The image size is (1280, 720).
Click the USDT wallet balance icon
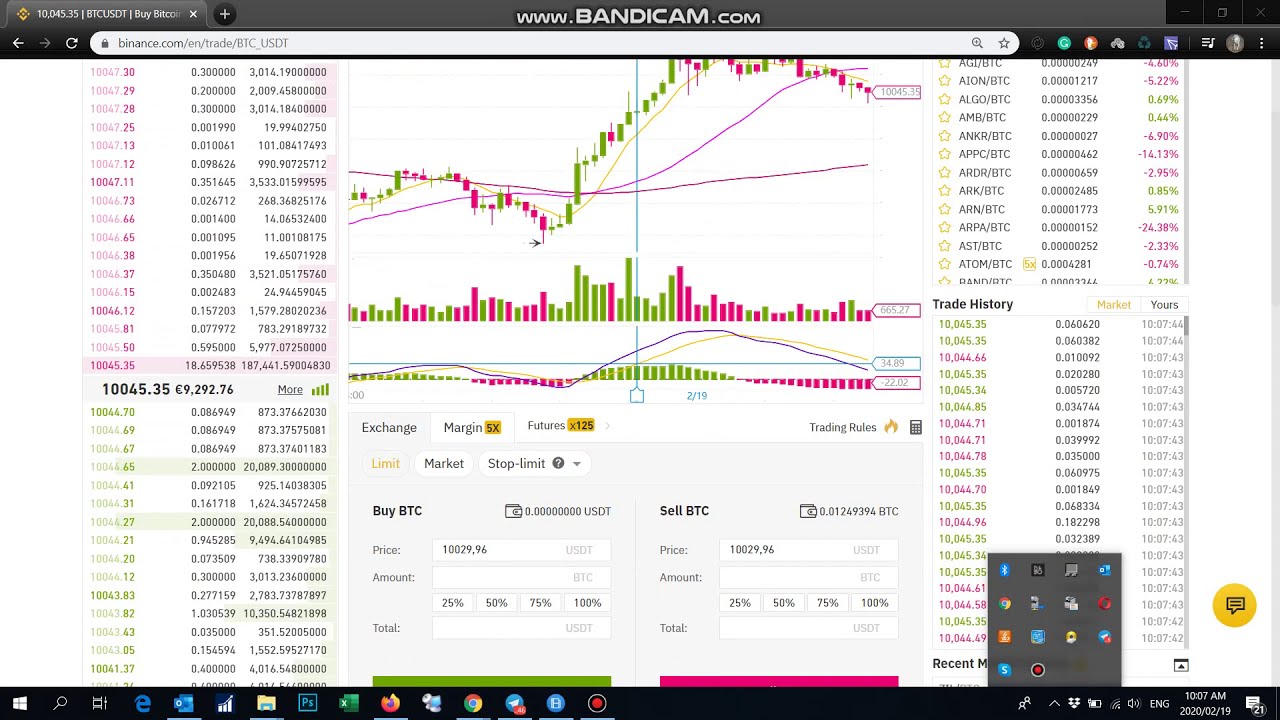(x=513, y=511)
